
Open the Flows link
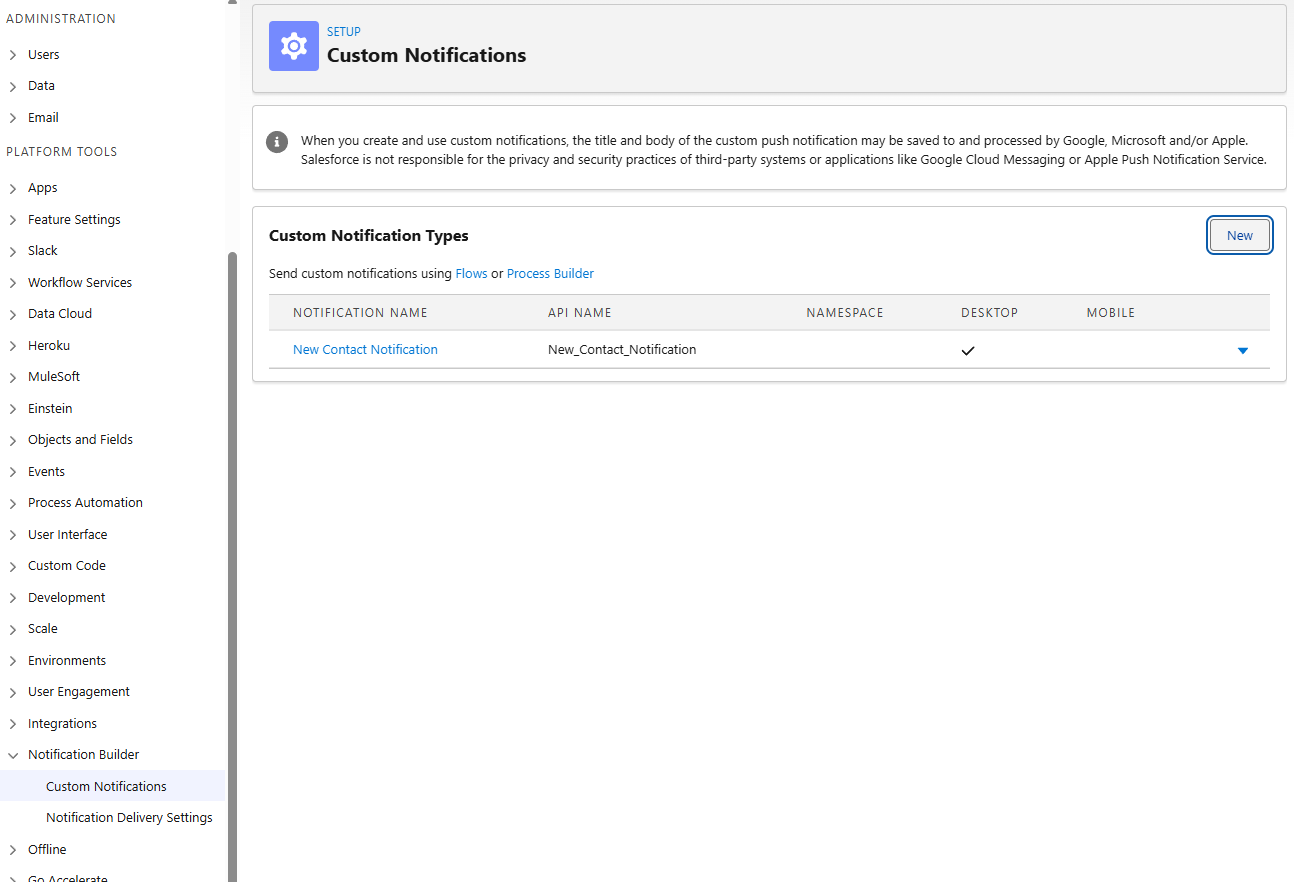pos(471,273)
